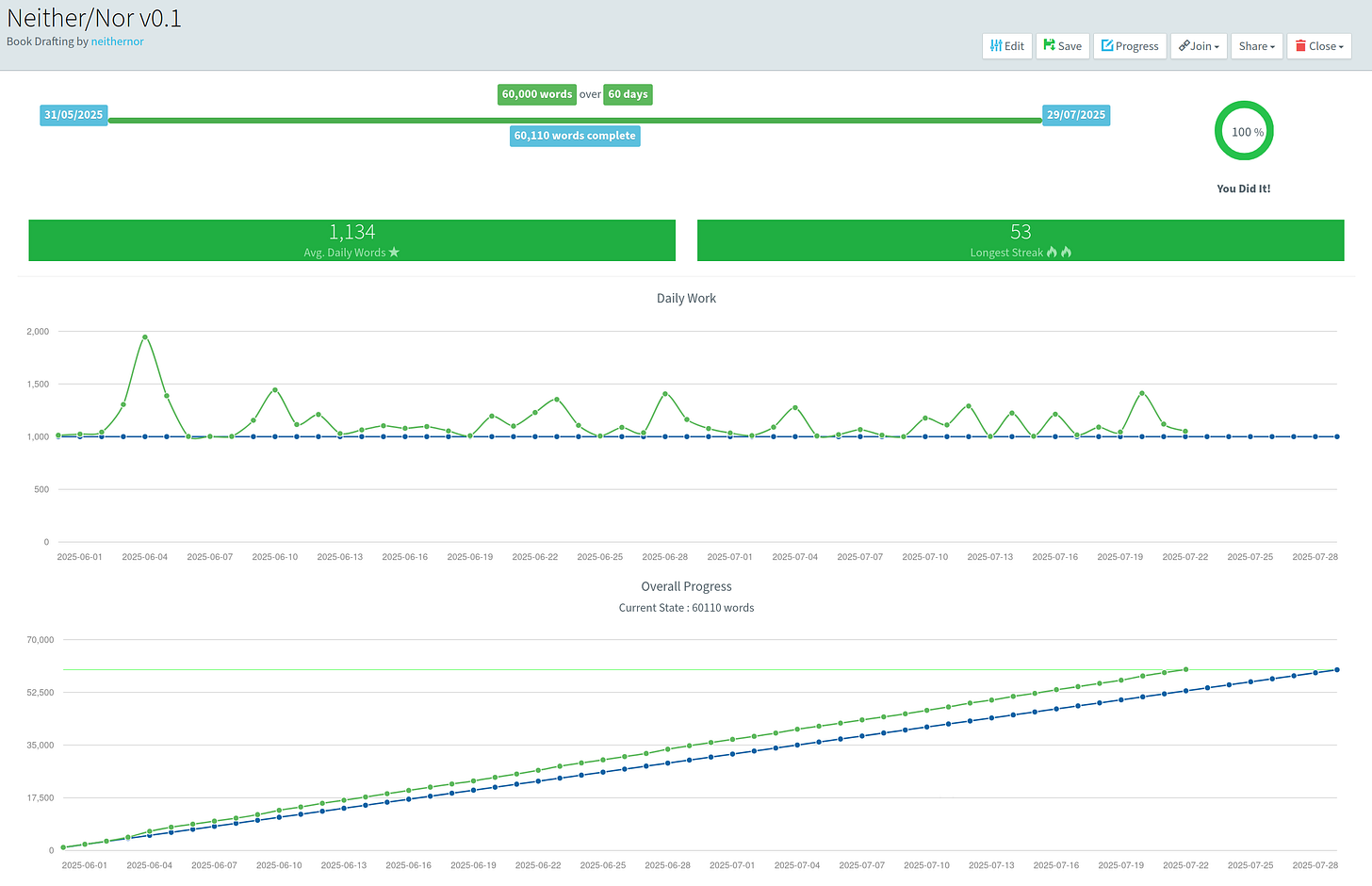Click the 53 Longest Streak panel

pos(1021,240)
